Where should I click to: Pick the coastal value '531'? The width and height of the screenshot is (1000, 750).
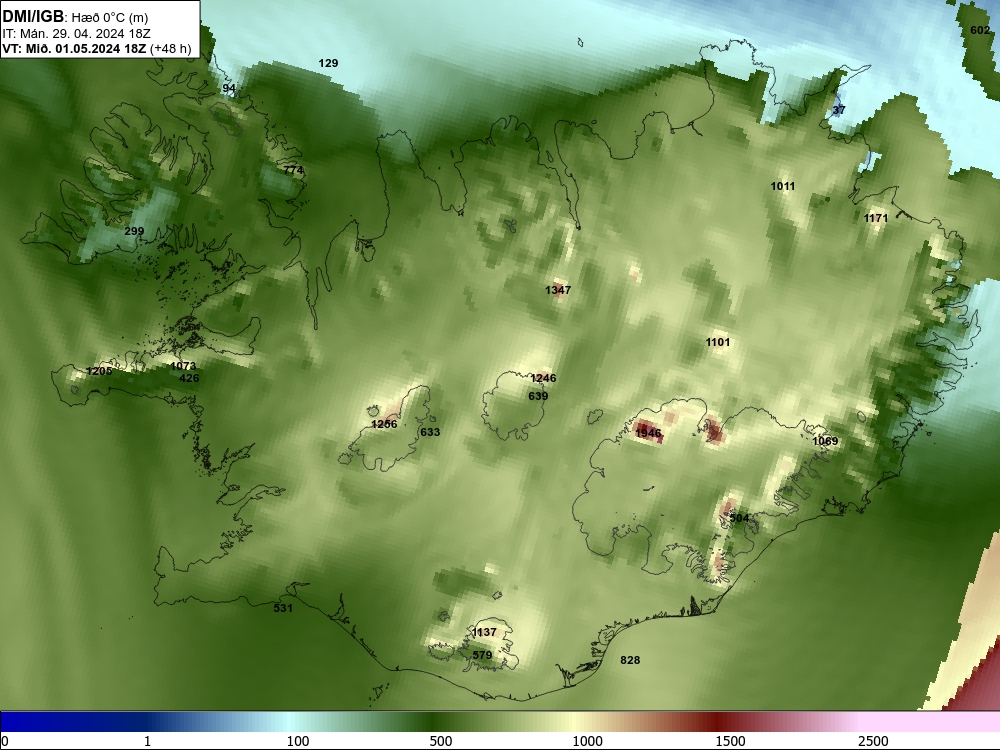click(283, 608)
